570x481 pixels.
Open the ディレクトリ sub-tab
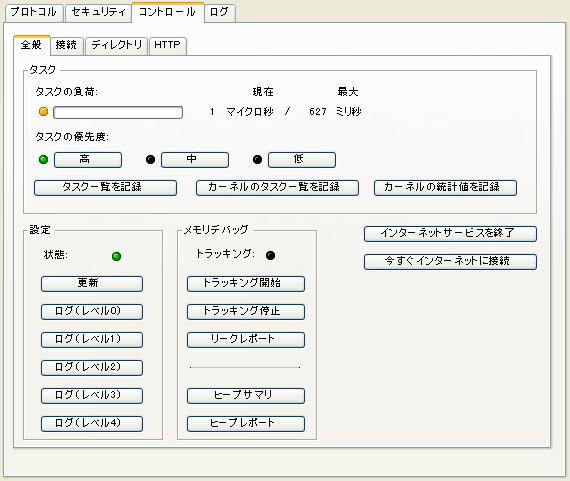point(116,45)
